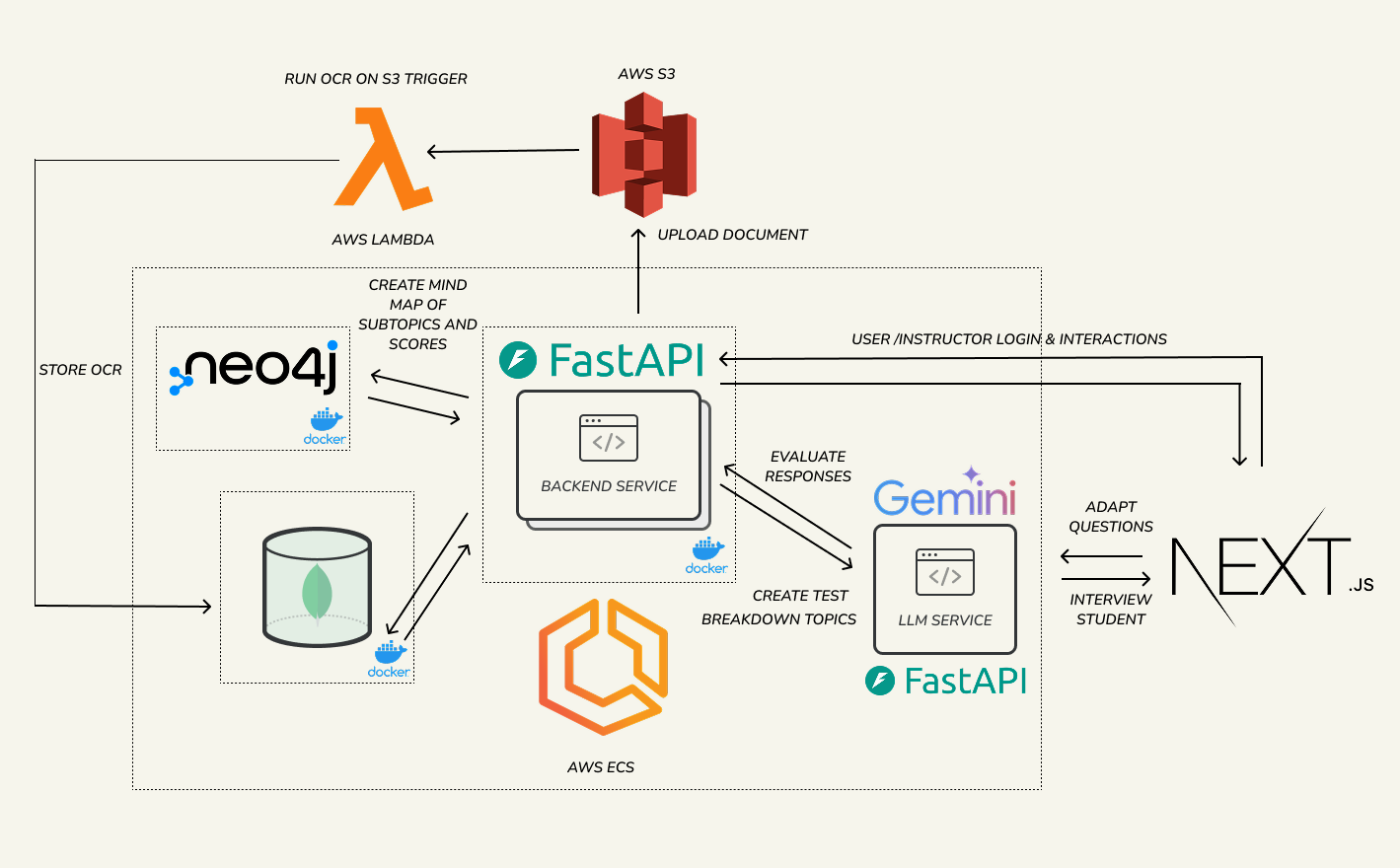Select the "RUN OCR ON S3 TRIGGER" text

(376, 79)
